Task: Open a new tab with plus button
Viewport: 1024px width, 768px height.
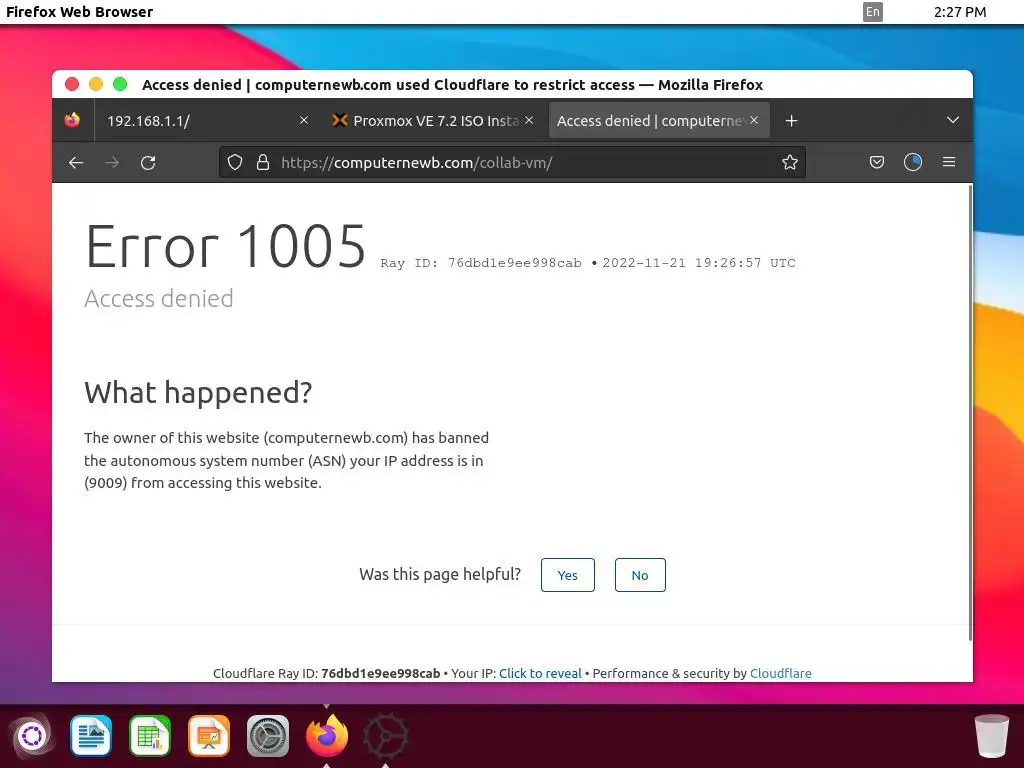Action: [x=791, y=121]
